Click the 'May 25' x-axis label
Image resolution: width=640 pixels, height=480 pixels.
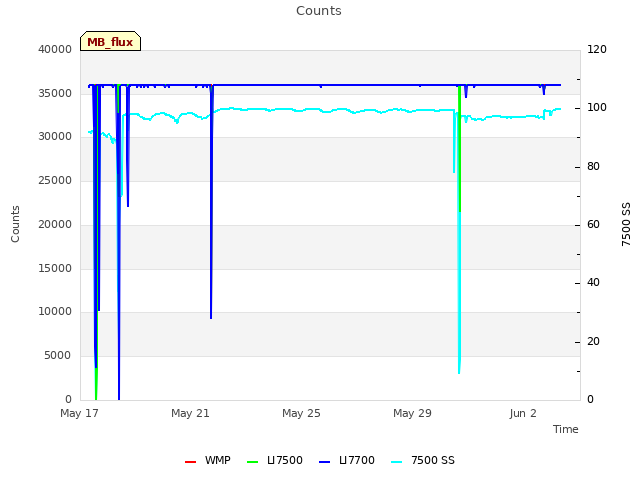pos(301,413)
